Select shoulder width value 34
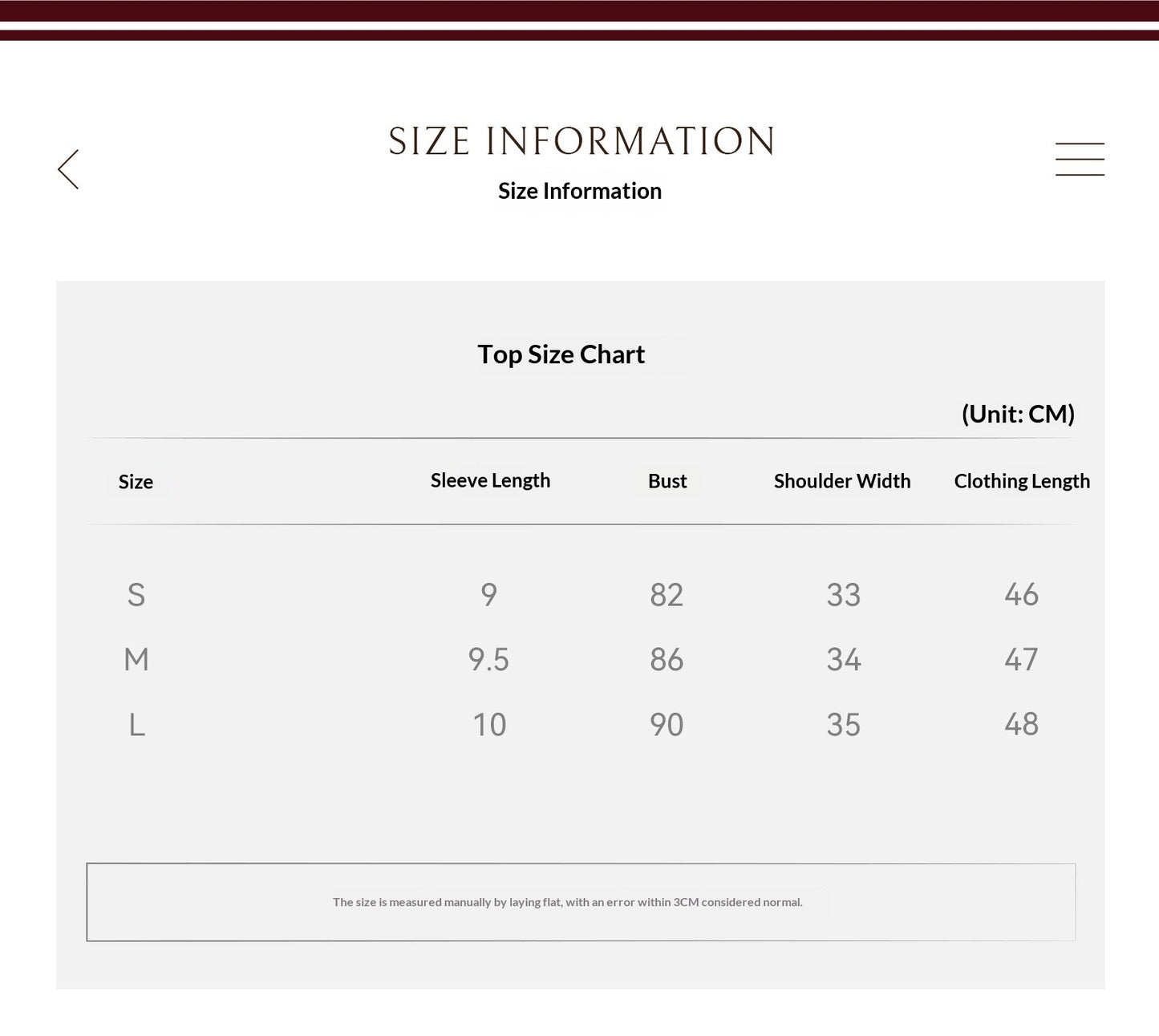This screenshot has height=1036, width=1159. click(844, 660)
